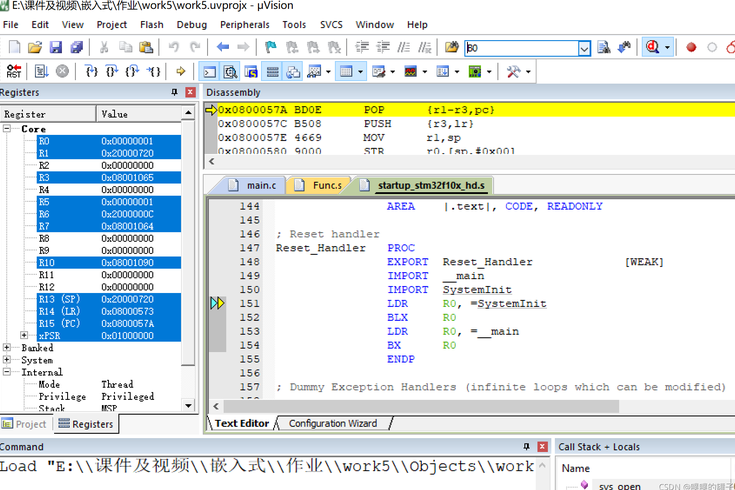The width and height of the screenshot is (735, 490).
Task: Navigate backwards with the blue back arrow
Action: (223, 47)
